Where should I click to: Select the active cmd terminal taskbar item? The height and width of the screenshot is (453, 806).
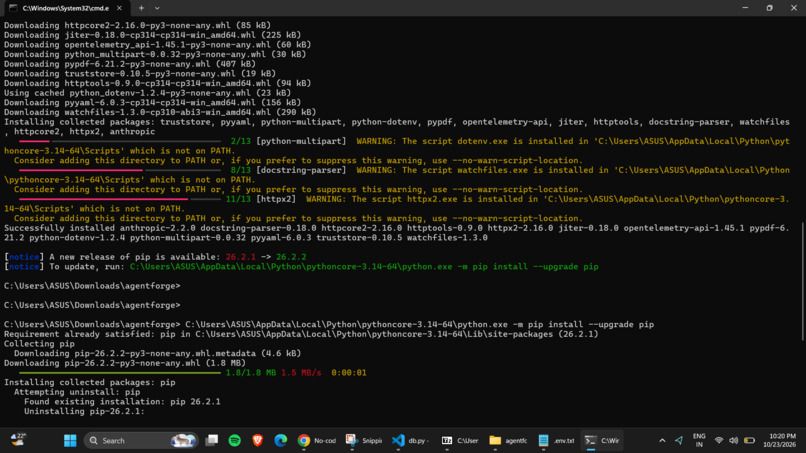point(602,440)
